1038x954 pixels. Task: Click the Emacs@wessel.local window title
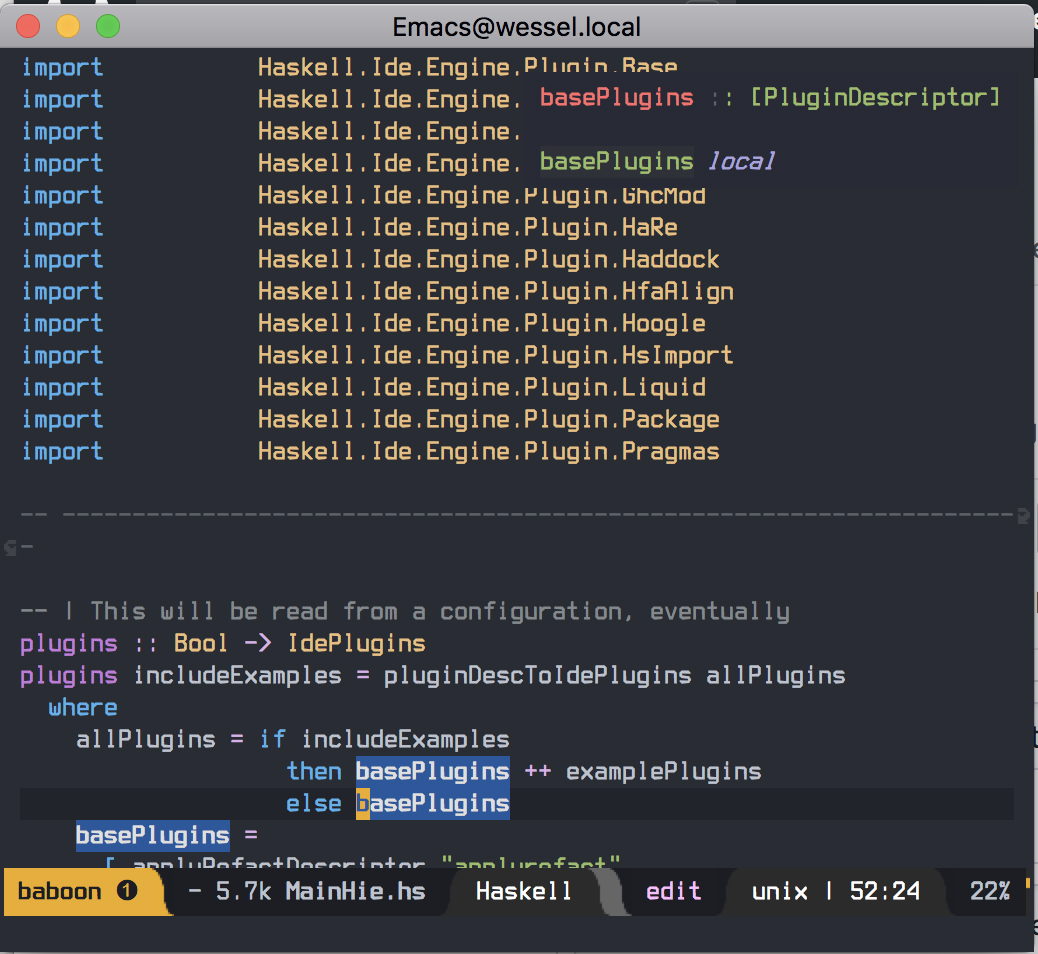pos(516,27)
